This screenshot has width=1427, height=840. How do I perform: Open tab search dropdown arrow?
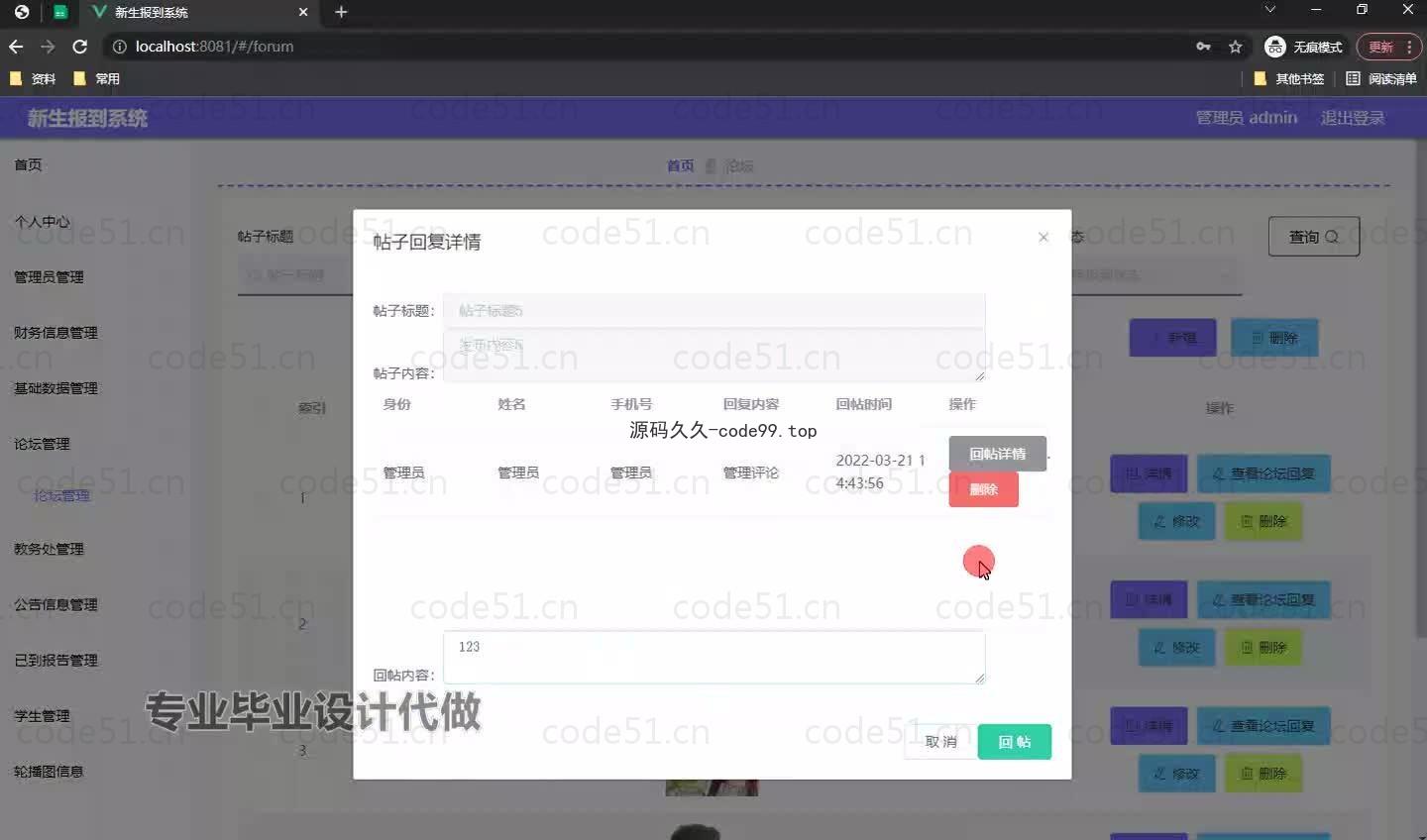tap(1269, 10)
